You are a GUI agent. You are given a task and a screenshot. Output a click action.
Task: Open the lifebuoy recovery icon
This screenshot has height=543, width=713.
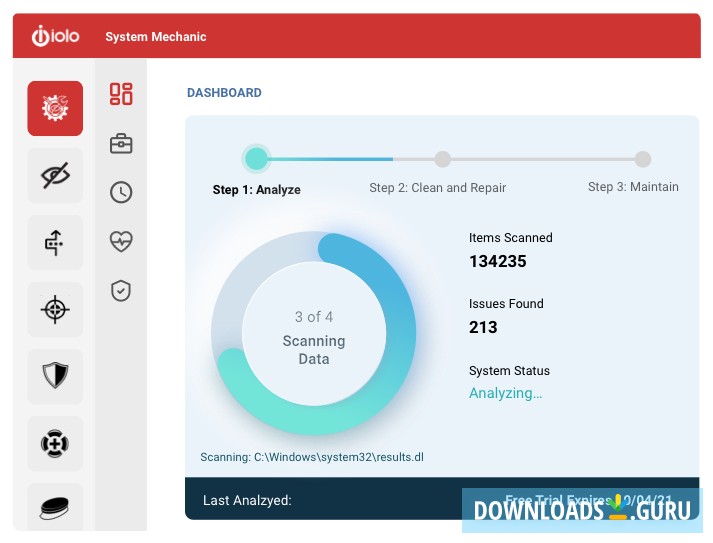point(55,443)
